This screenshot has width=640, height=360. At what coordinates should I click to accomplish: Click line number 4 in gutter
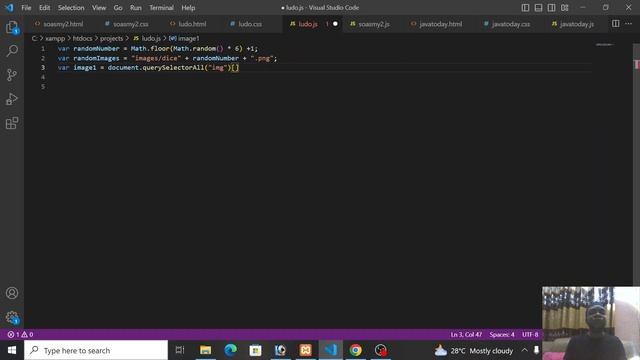(43, 77)
